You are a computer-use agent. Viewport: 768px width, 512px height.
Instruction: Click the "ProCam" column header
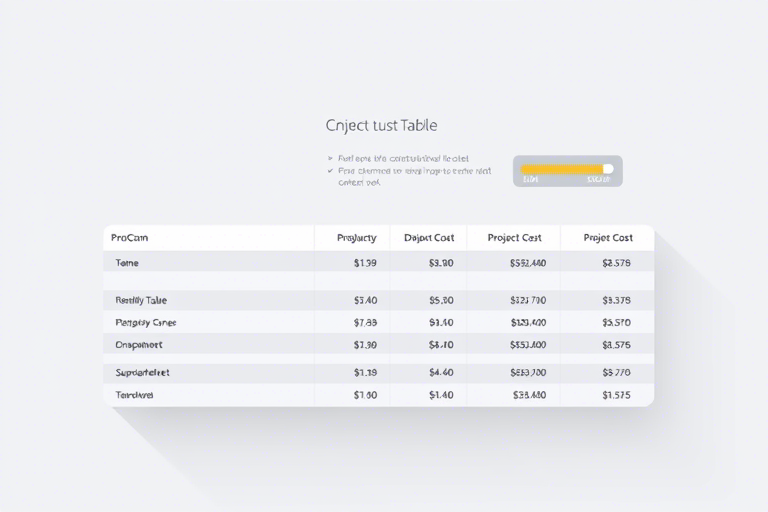coord(129,238)
